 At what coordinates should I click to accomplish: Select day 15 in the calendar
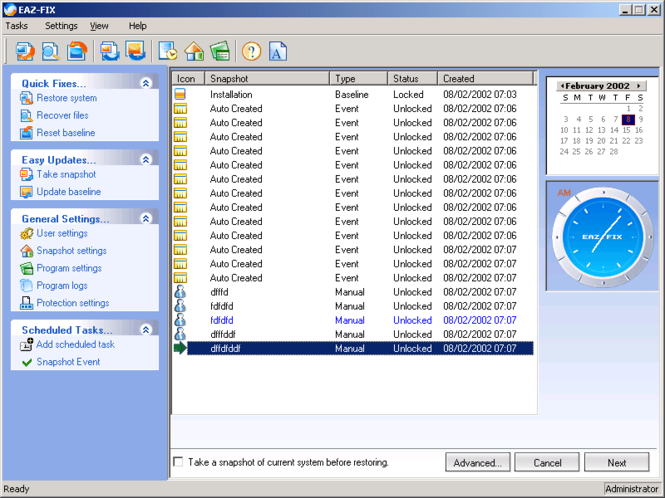[x=626, y=130]
